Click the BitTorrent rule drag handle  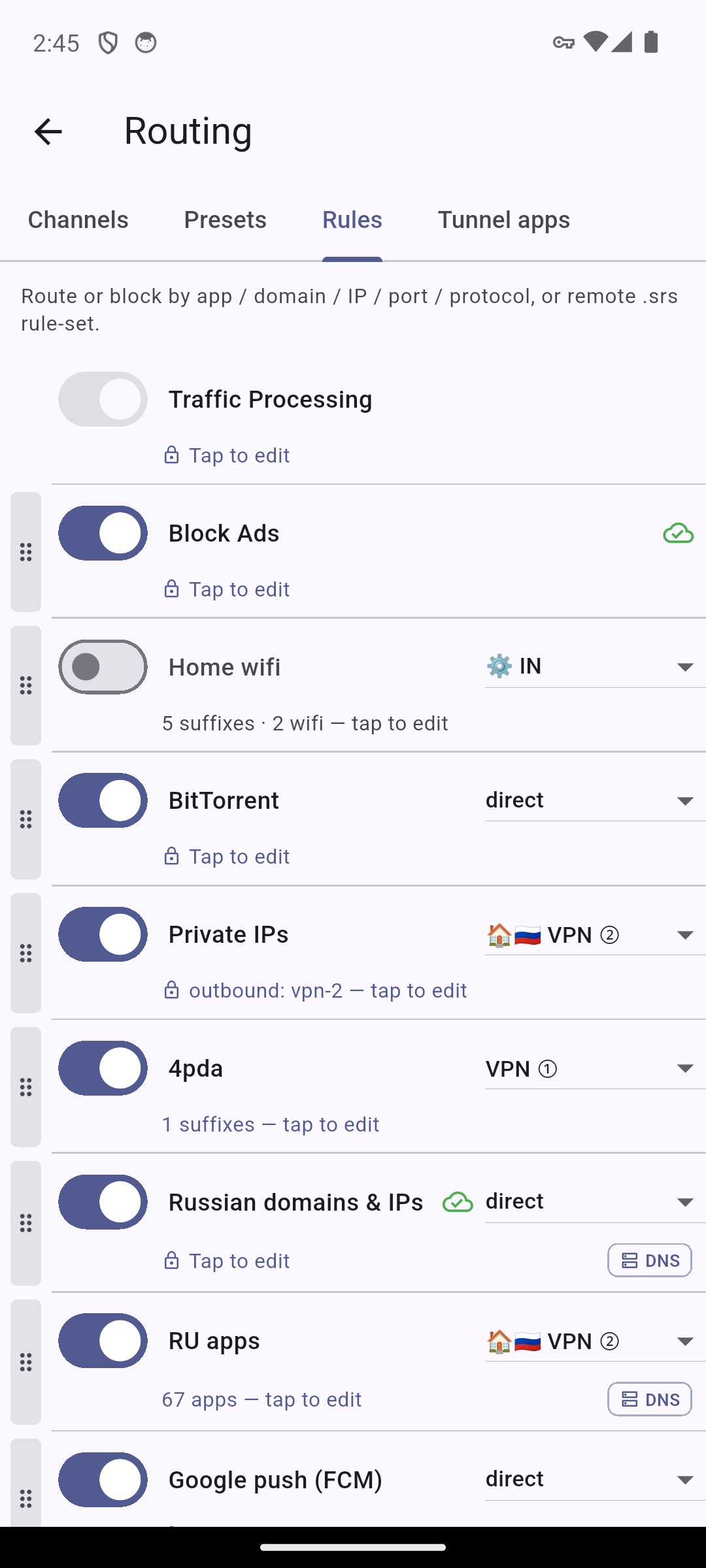(25, 819)
